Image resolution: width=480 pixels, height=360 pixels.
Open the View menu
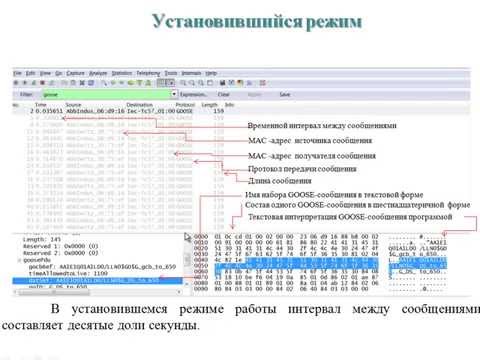point(45,73)
